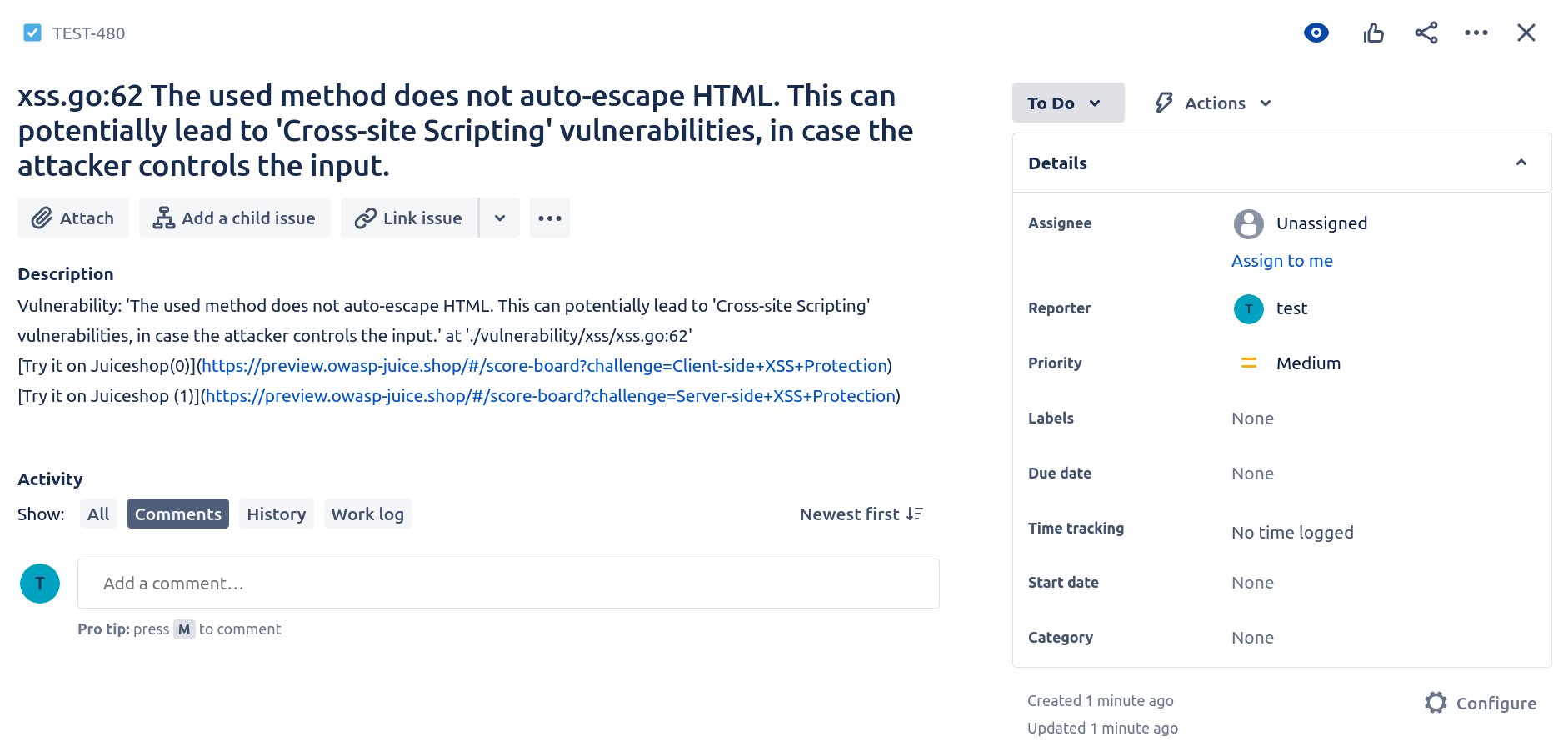Open the ellipsis menu beside Link issue
The width and height of the screenshot is (1568, 747).
click(549, 218)
